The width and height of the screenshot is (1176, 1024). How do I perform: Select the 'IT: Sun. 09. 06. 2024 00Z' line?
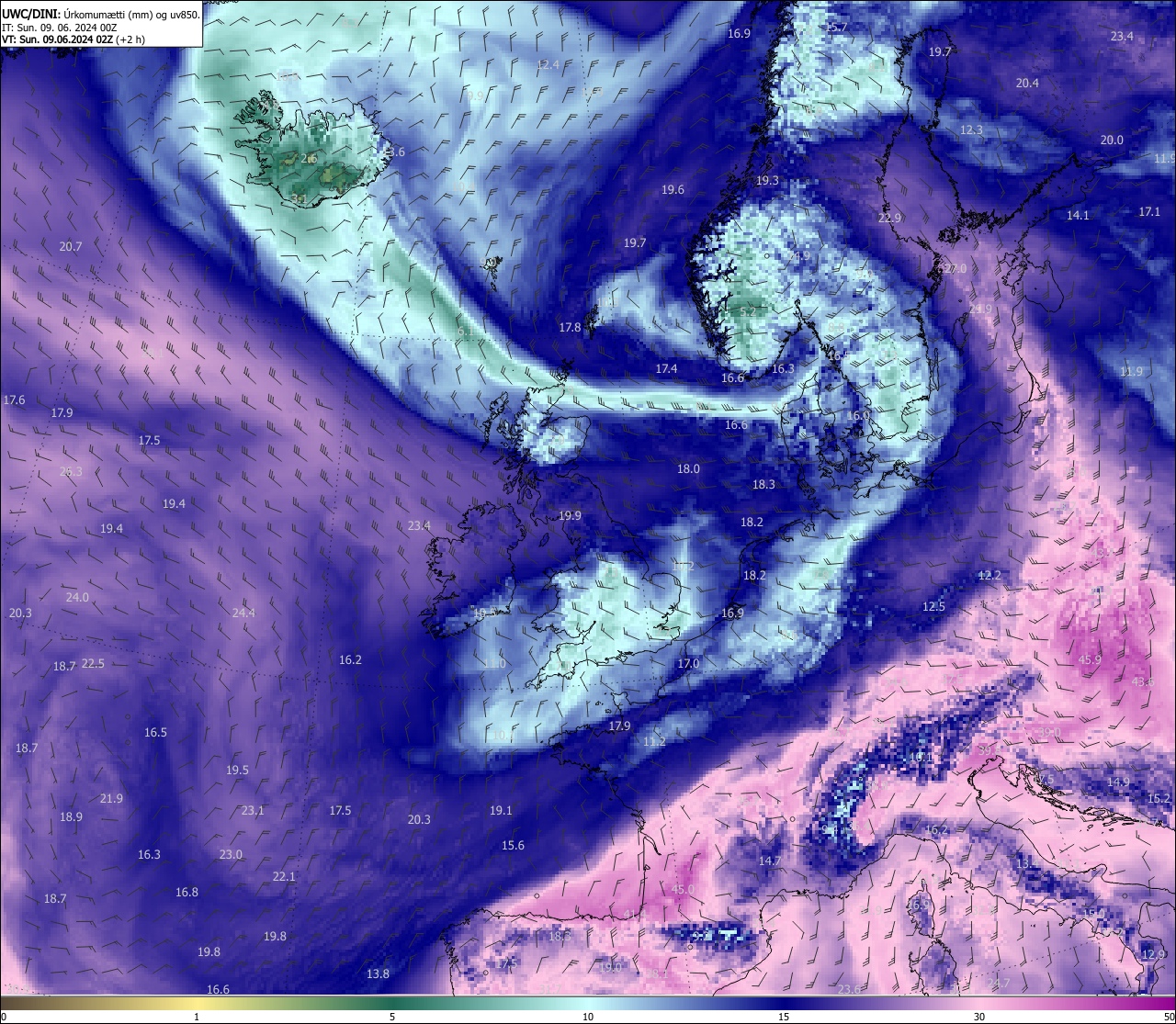(x=60, y=28)
